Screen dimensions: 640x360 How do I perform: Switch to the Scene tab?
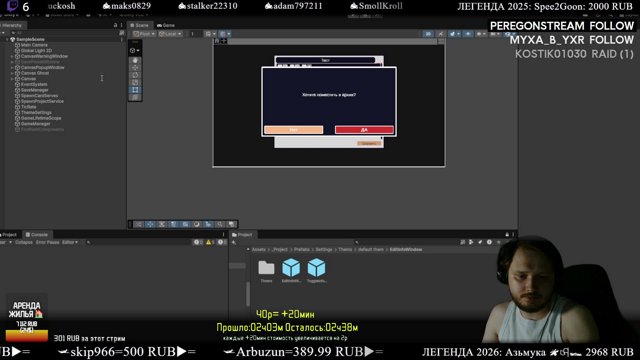coord(139,25)
